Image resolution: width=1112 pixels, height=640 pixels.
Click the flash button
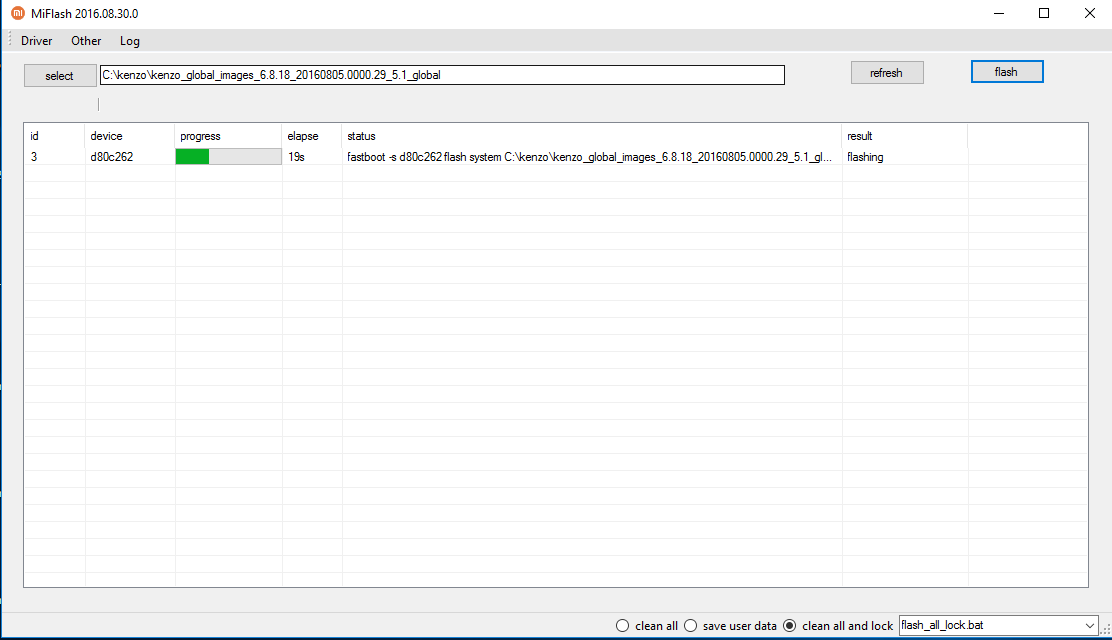[x=1006, y=72]
